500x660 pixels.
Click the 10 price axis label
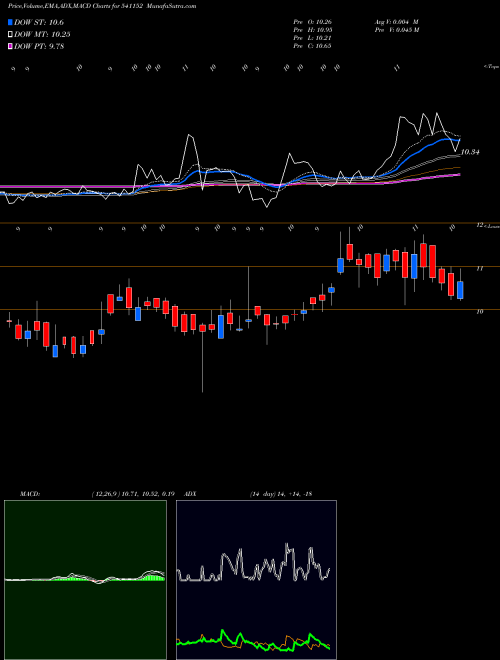pos(479,311)
